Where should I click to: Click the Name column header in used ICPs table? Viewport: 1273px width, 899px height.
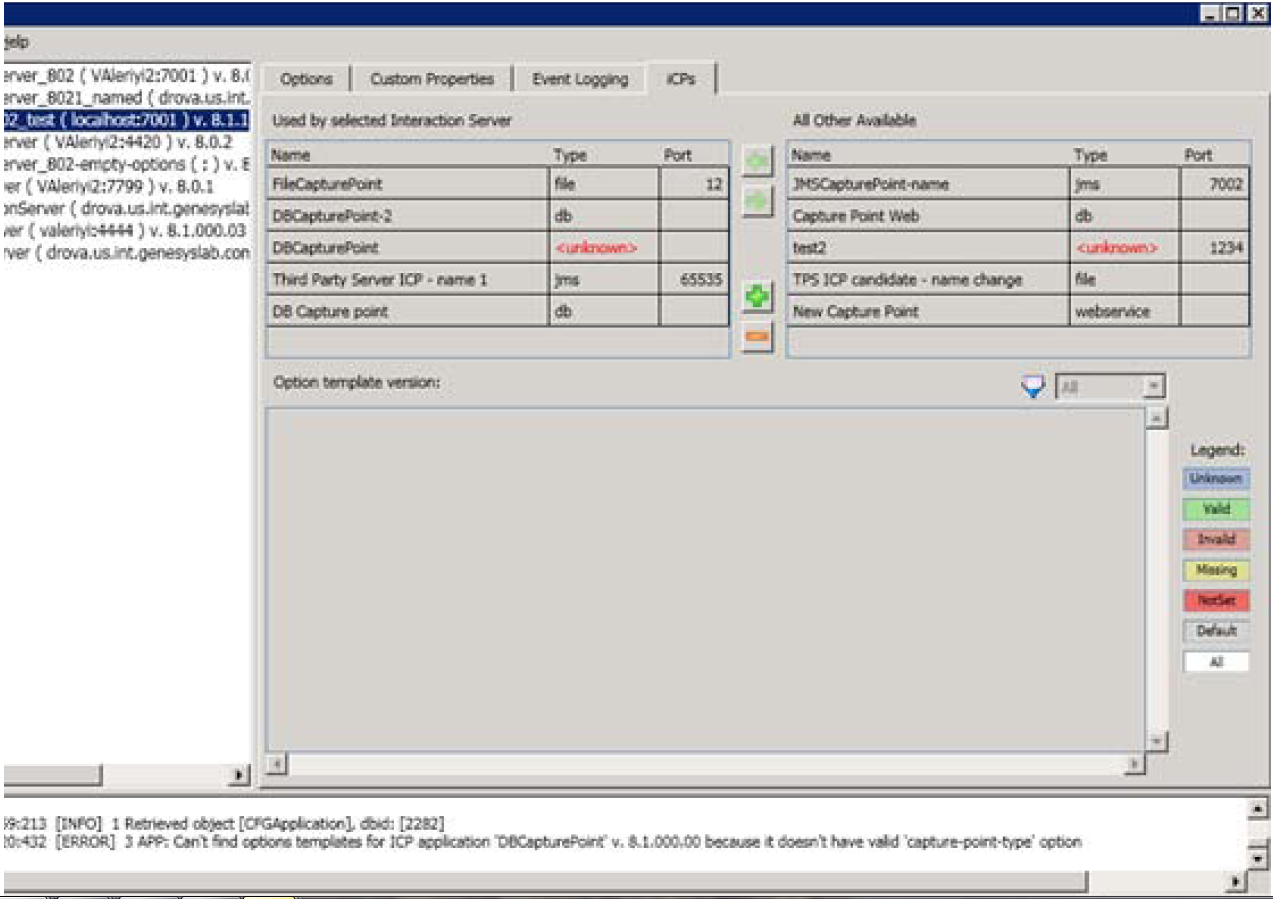408,155
